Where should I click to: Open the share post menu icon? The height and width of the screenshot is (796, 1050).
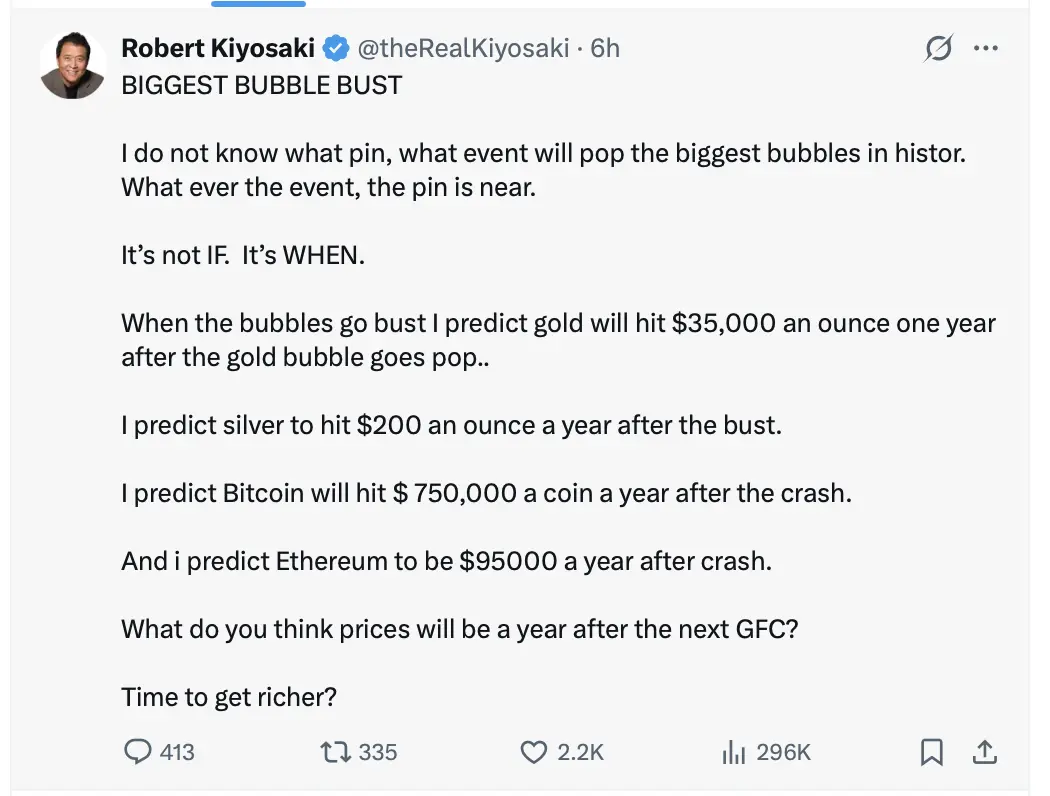[984, 751]
